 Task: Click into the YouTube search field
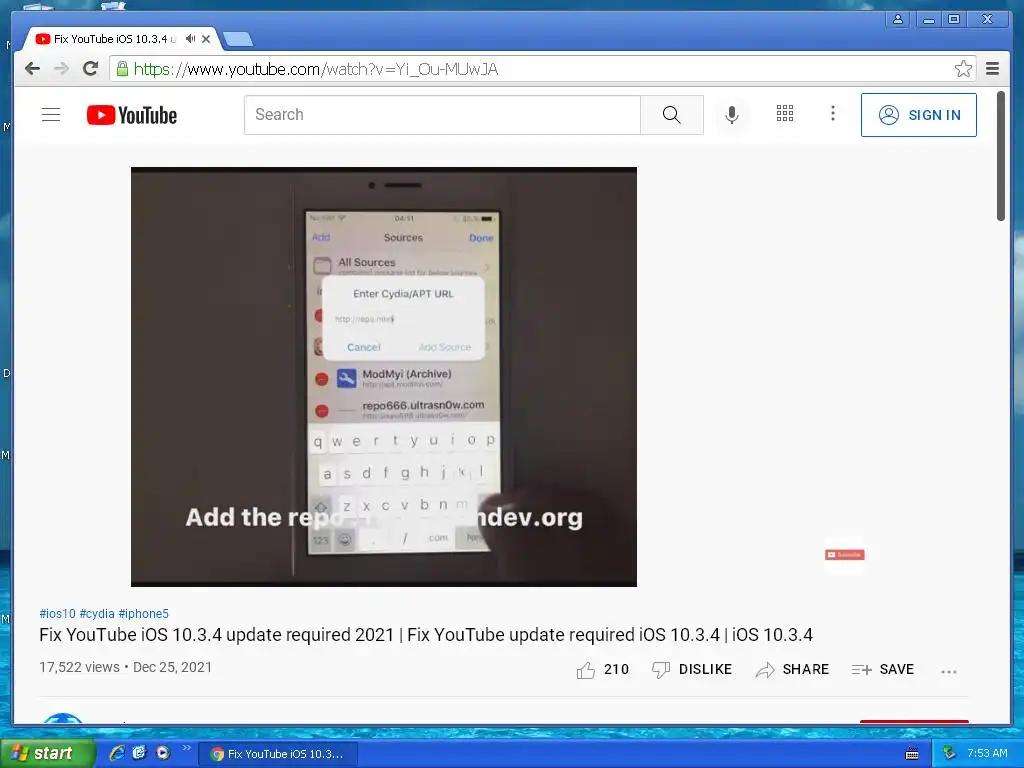(442, 115)
